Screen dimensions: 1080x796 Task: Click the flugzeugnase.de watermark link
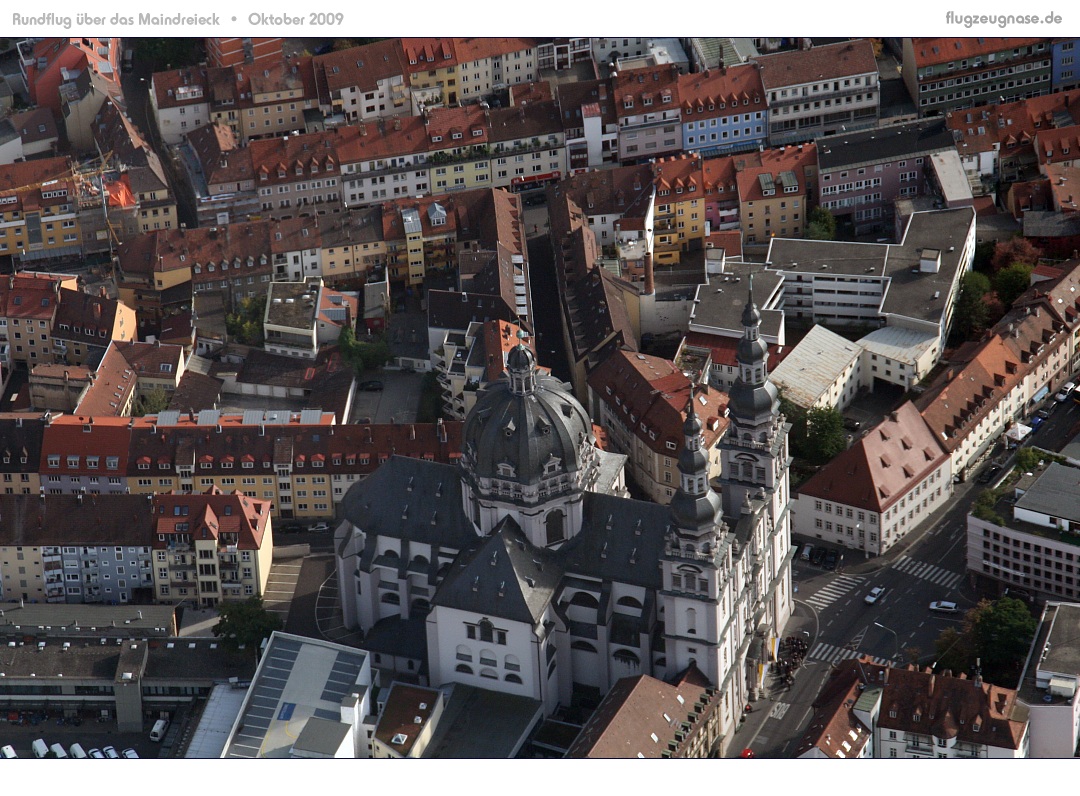coord(1003,19)
